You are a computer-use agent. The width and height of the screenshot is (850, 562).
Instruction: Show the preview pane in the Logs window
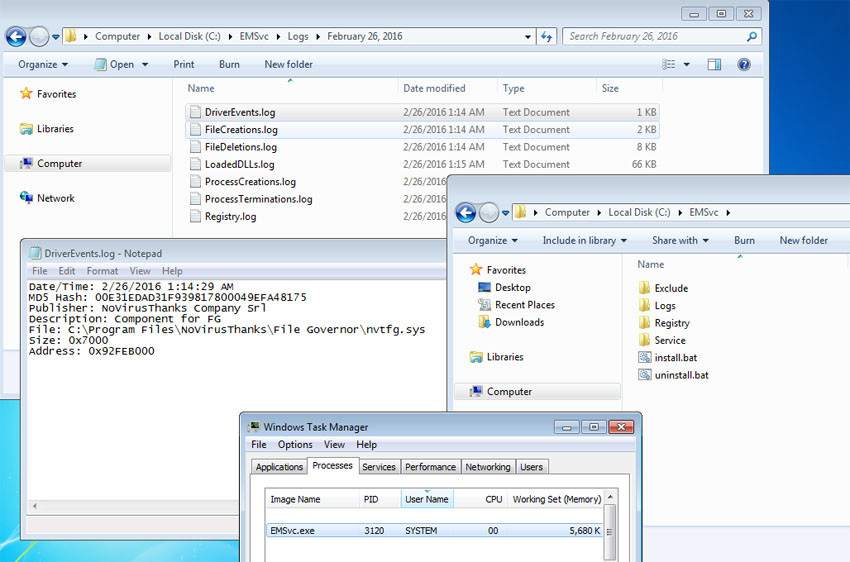714,64
